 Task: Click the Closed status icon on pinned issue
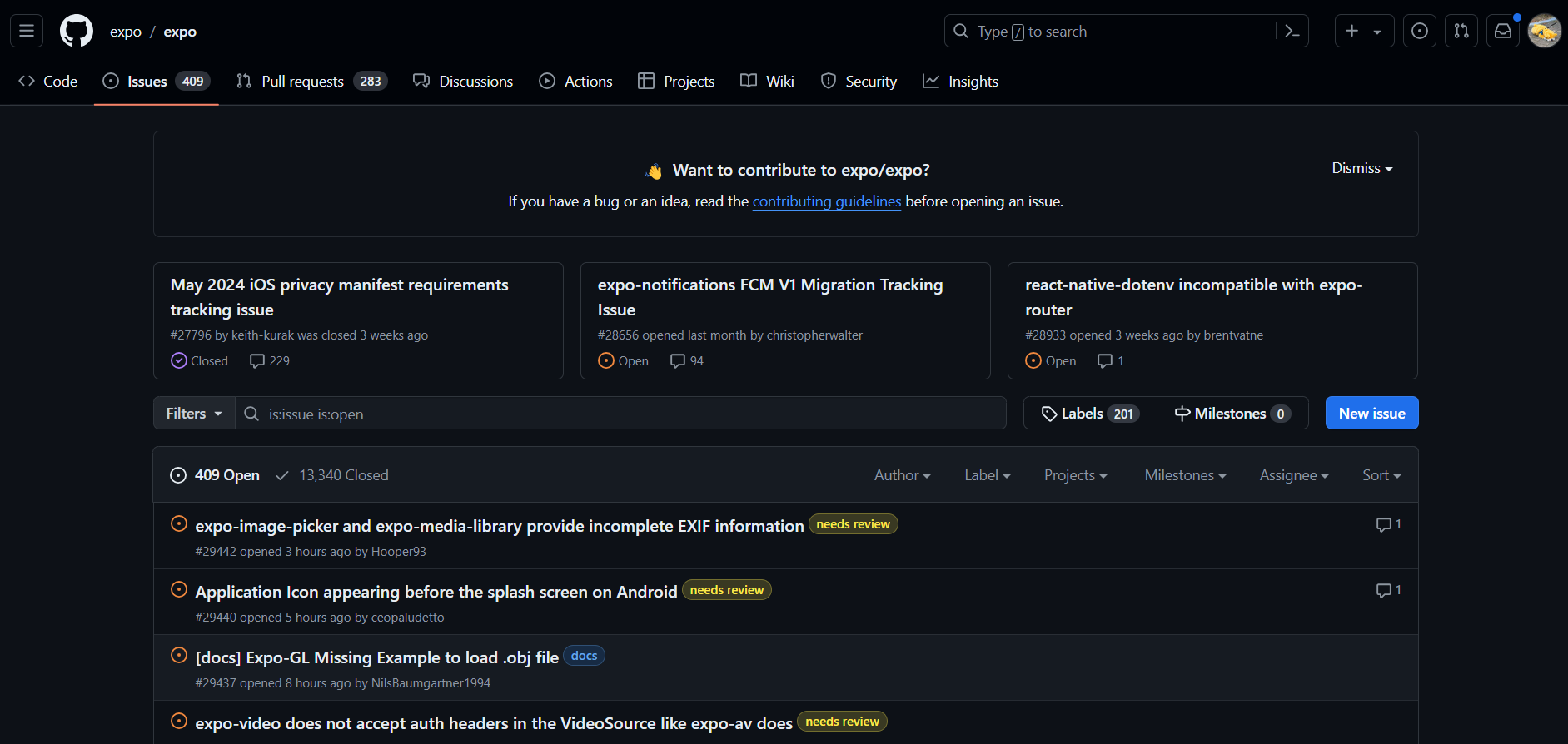coord(179,360)
